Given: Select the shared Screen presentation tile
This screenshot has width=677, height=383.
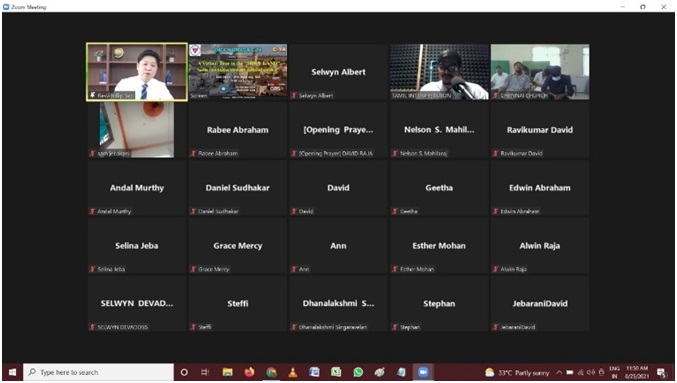Looking at the screenshot, I should 238,72.
